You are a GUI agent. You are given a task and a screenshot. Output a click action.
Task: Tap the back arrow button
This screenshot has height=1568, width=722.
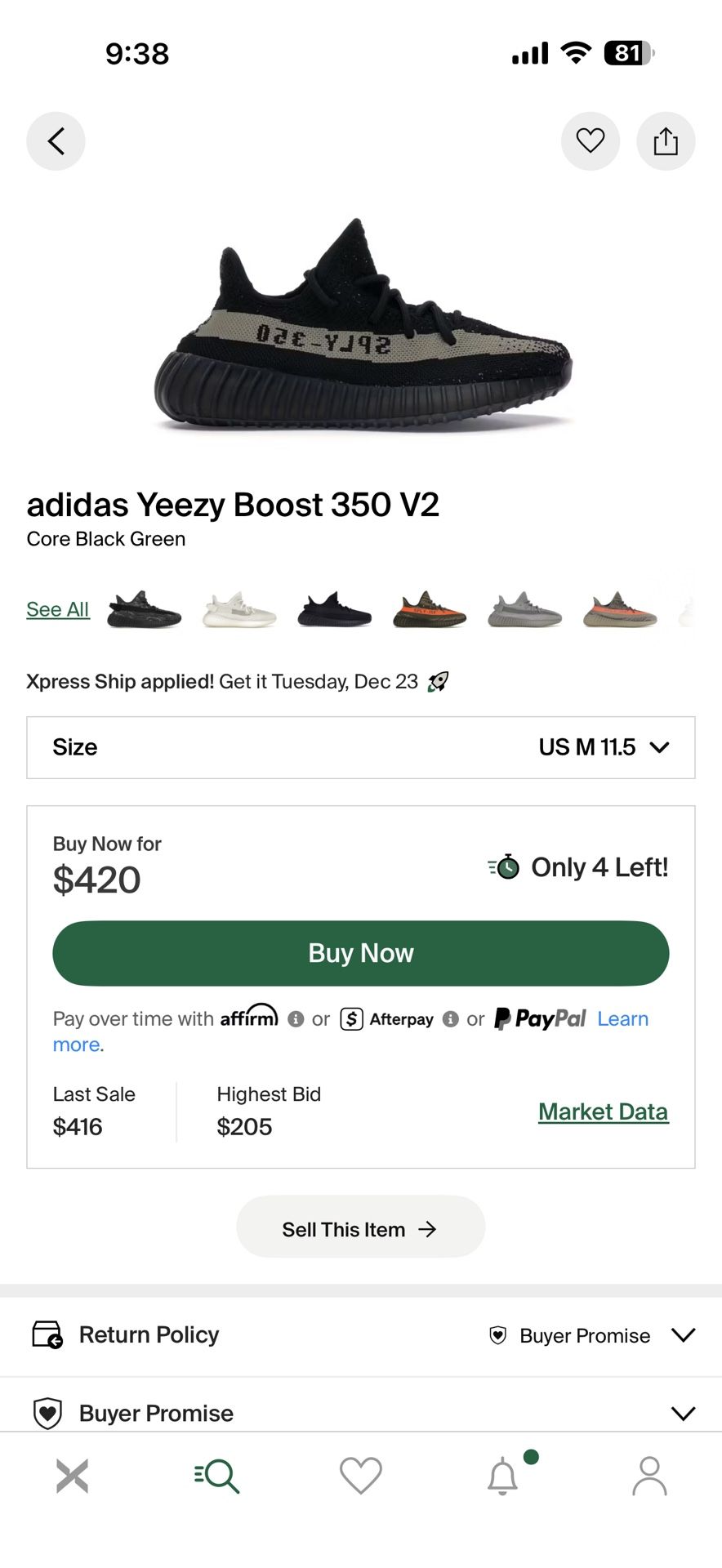click(x=56, y=141)
